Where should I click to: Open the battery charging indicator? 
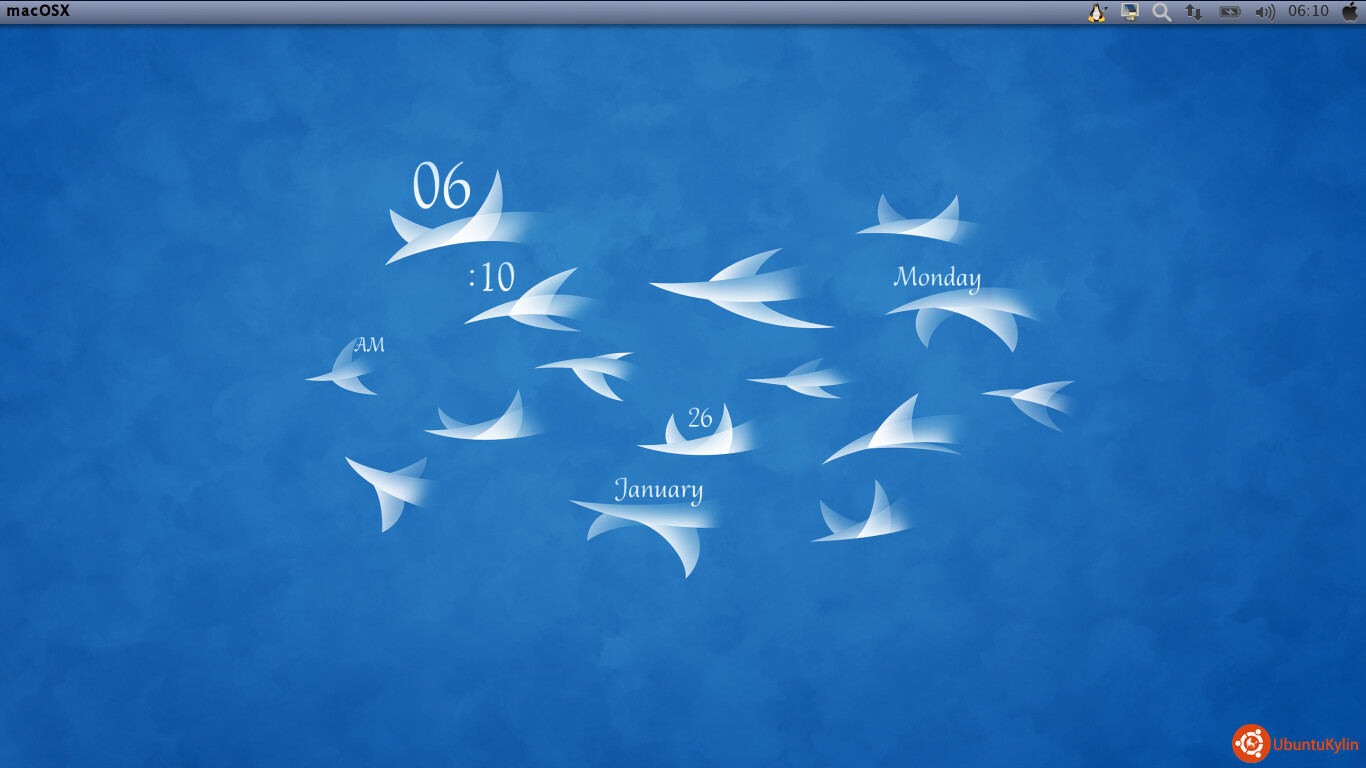tap(1229, 12)
